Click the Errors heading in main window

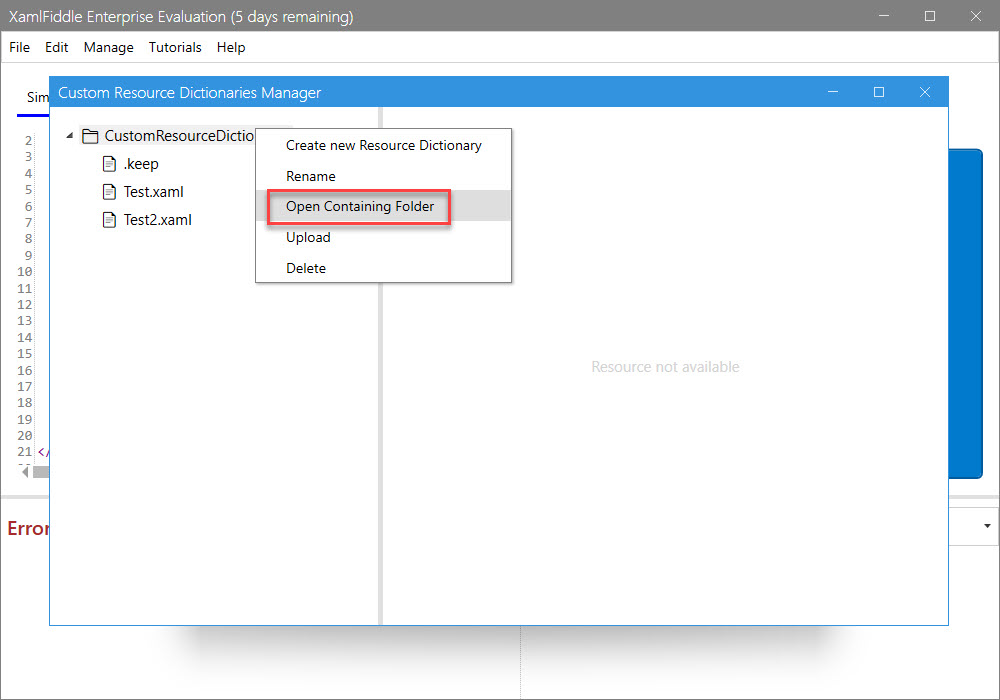(28, 528)
